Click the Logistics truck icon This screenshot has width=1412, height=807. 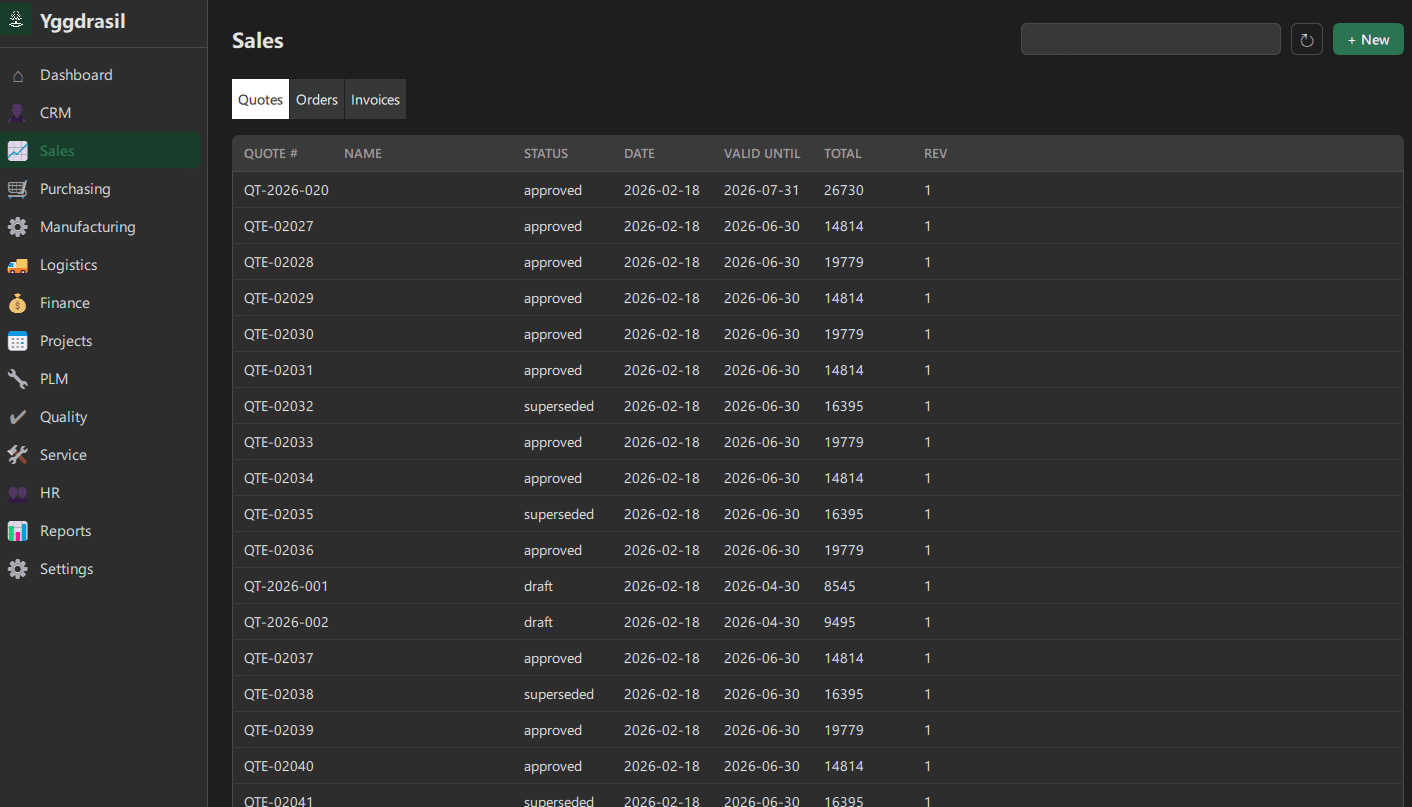17,264
